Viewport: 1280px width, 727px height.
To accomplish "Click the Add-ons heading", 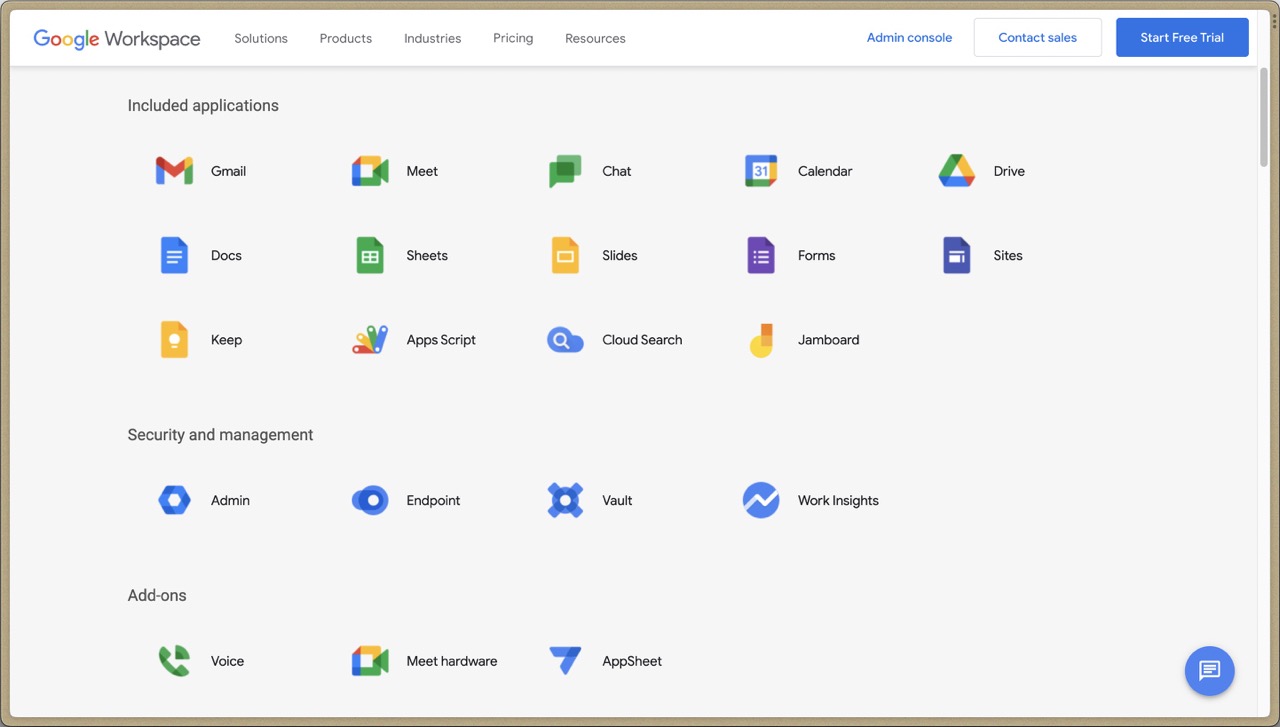I will click(157, 595).
